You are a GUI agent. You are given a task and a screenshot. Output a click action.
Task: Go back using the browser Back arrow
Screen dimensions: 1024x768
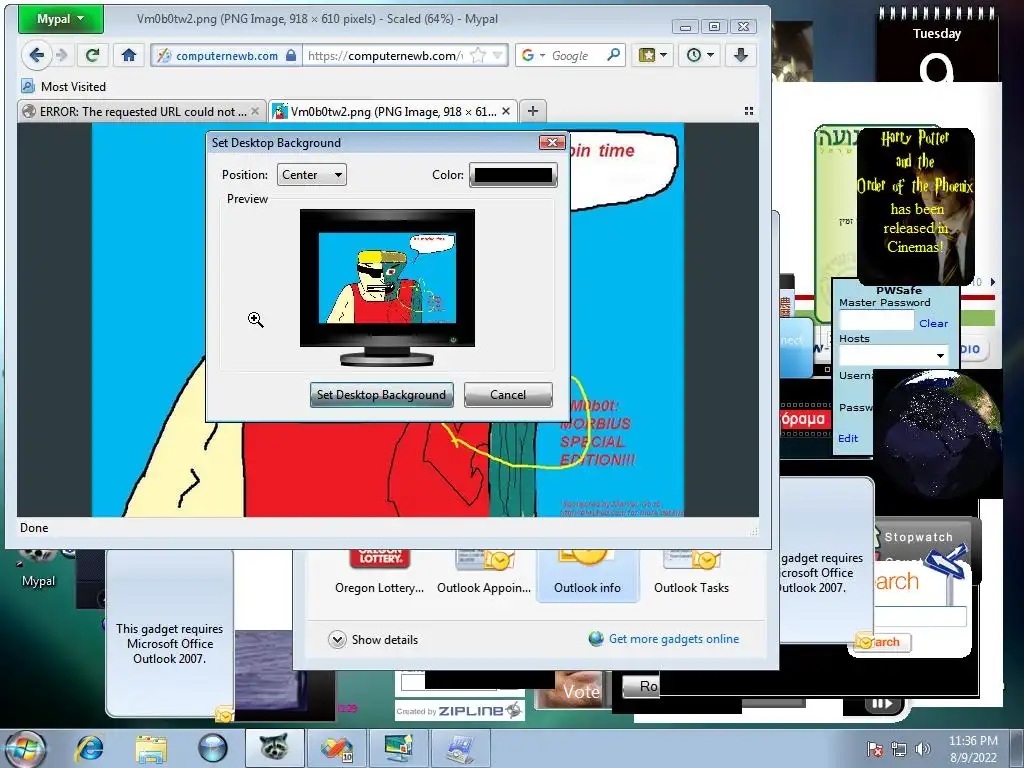[37, 56]
